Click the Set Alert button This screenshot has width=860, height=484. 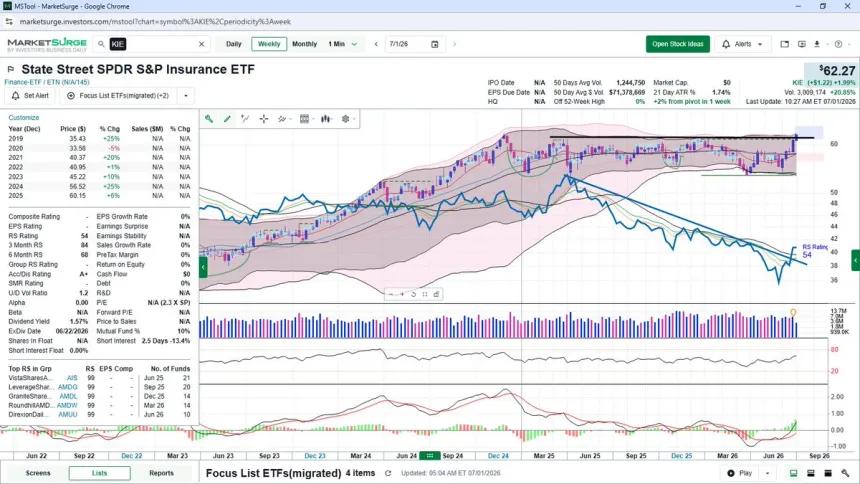point(31,95)
